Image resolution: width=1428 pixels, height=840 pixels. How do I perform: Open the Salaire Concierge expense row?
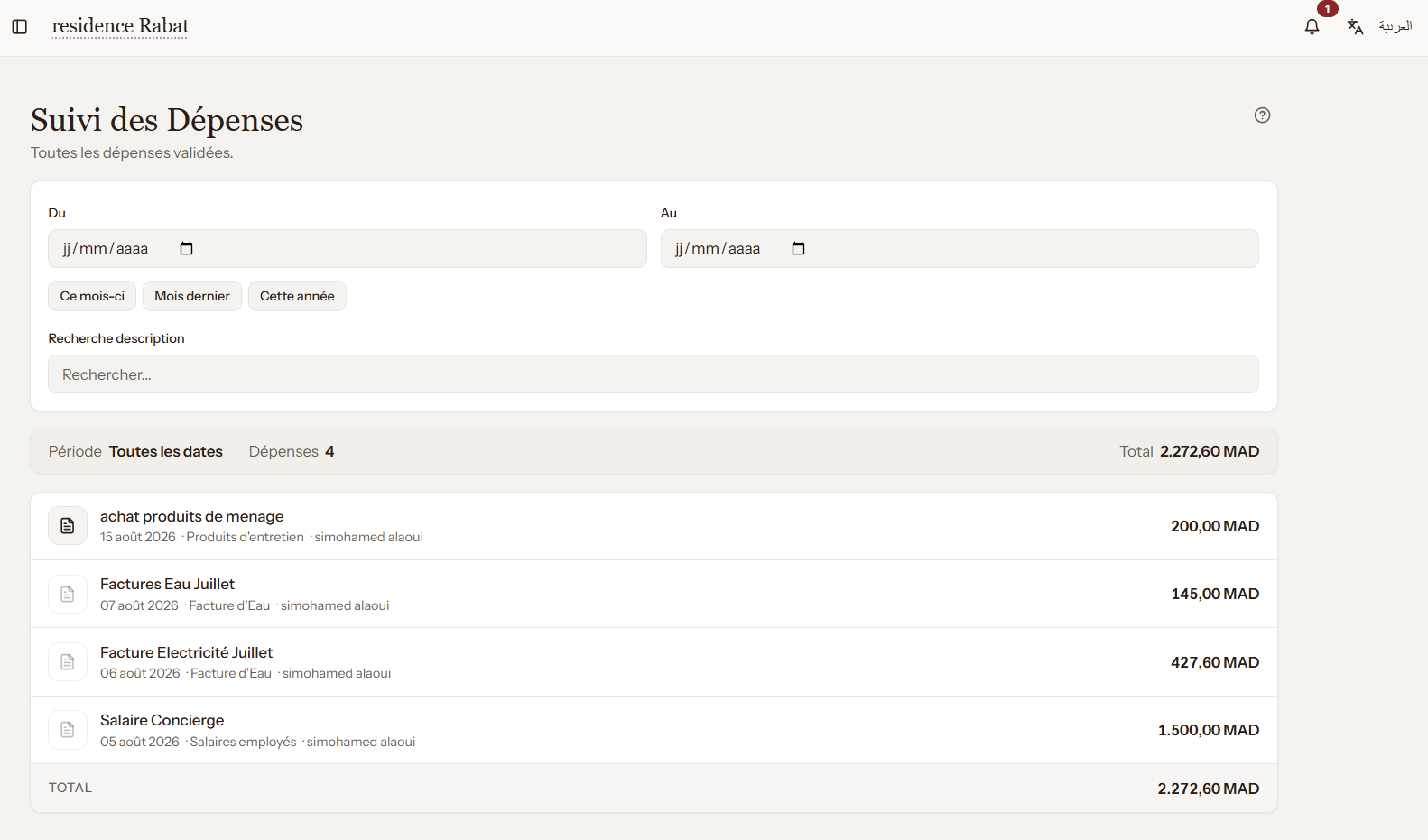point(654,730)
